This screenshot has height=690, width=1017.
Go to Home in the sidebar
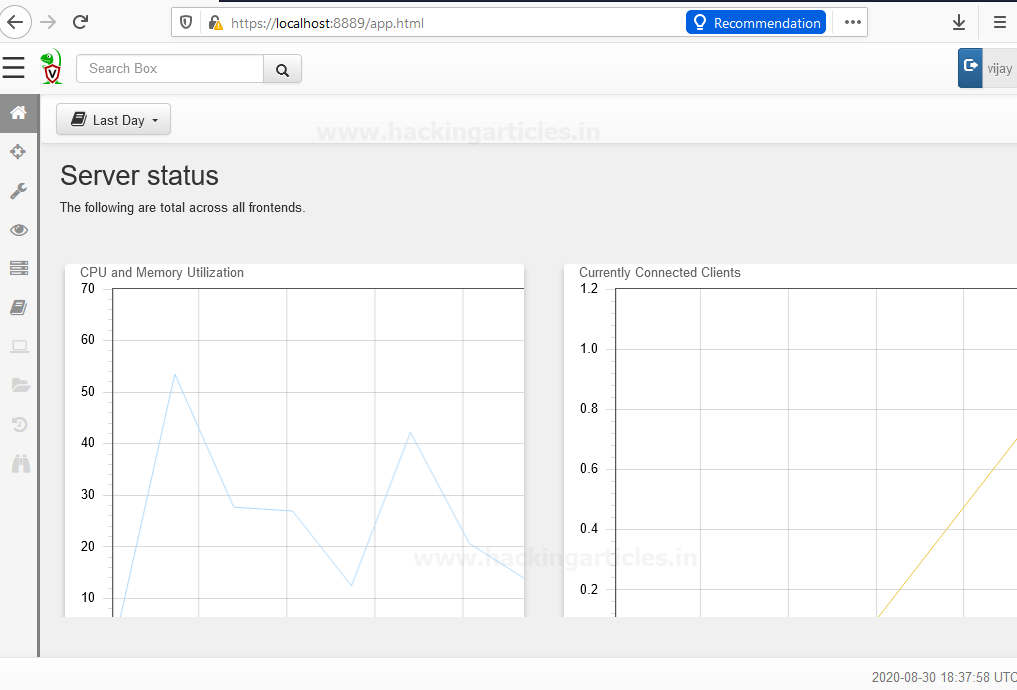click(18, 113)
